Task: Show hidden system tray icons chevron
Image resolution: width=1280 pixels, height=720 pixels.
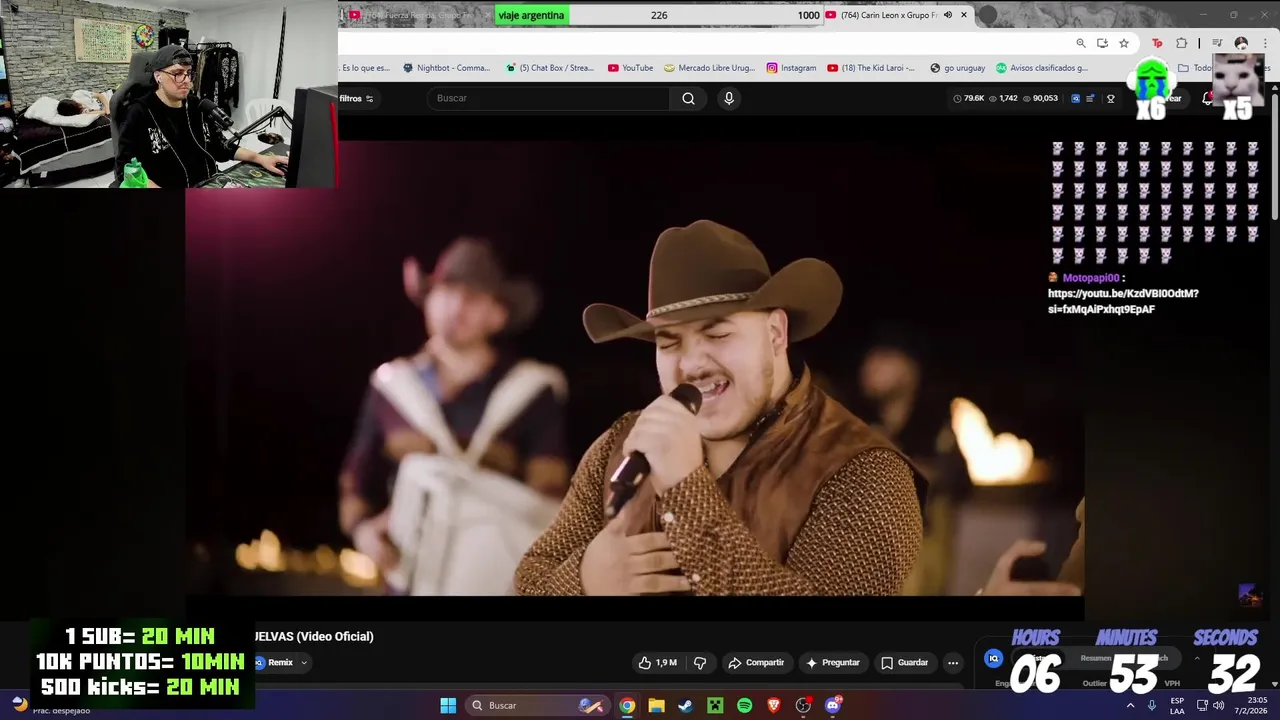Action: (x=1131, y=705)
